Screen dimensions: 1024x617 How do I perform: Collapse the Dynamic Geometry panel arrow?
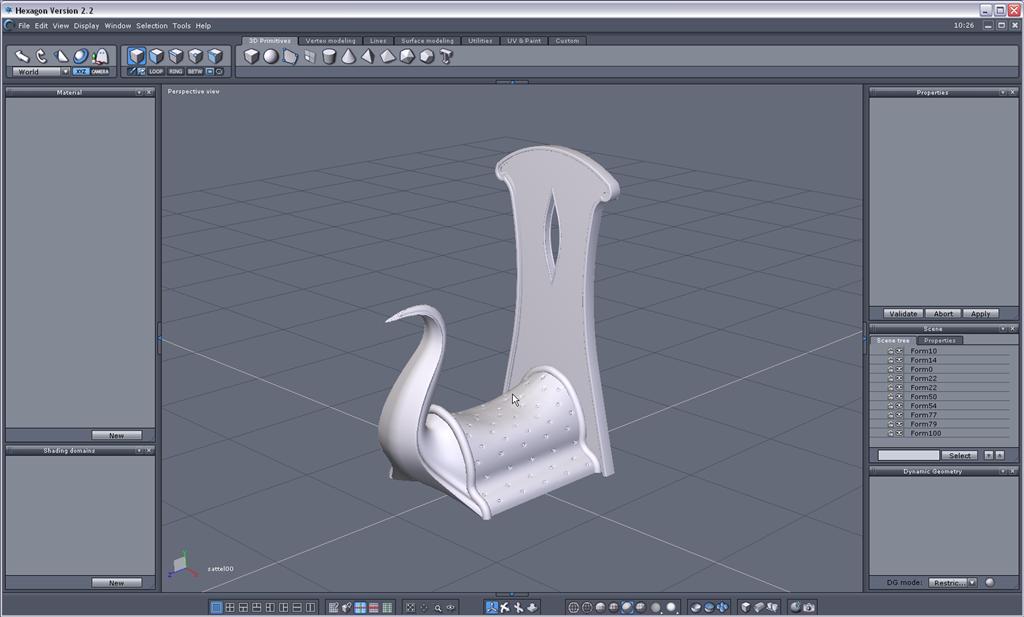tap(1002, 471)
